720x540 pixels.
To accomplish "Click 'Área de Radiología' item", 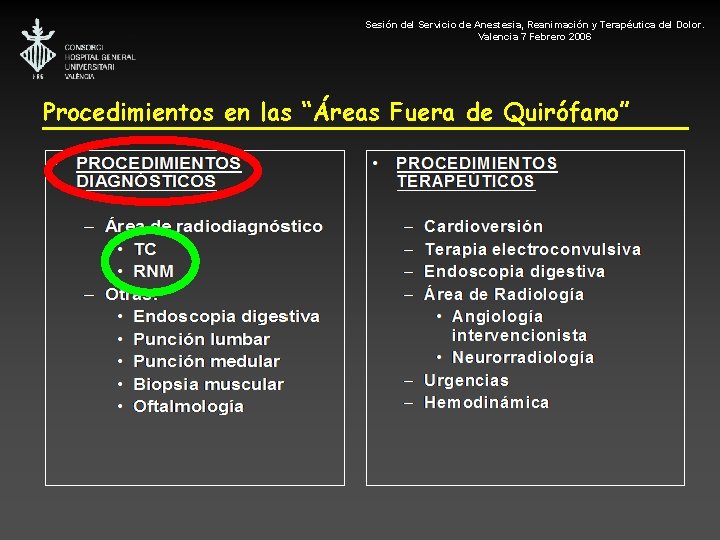I will 504,294.
